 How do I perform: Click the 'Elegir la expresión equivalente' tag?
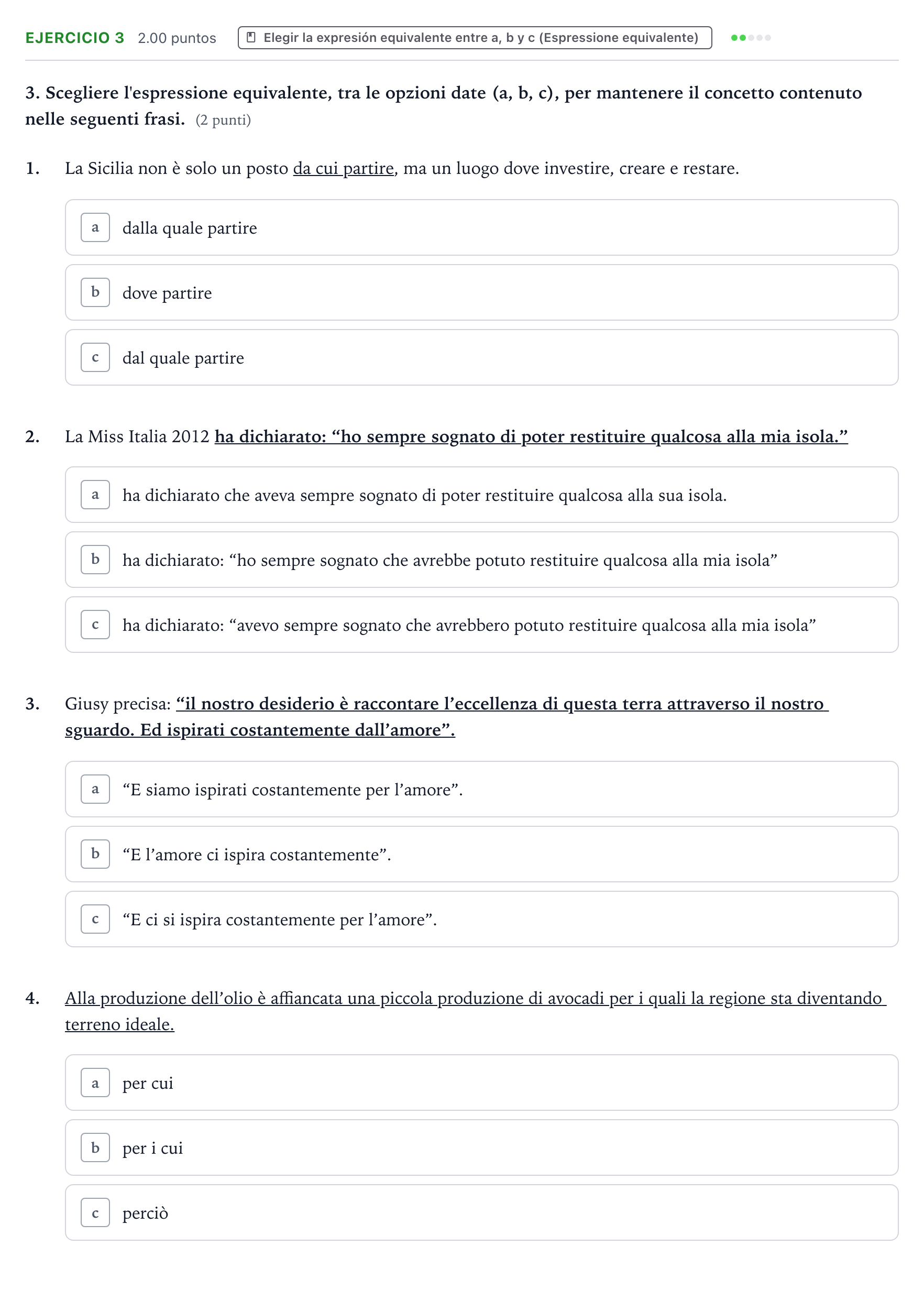point(475,38)
